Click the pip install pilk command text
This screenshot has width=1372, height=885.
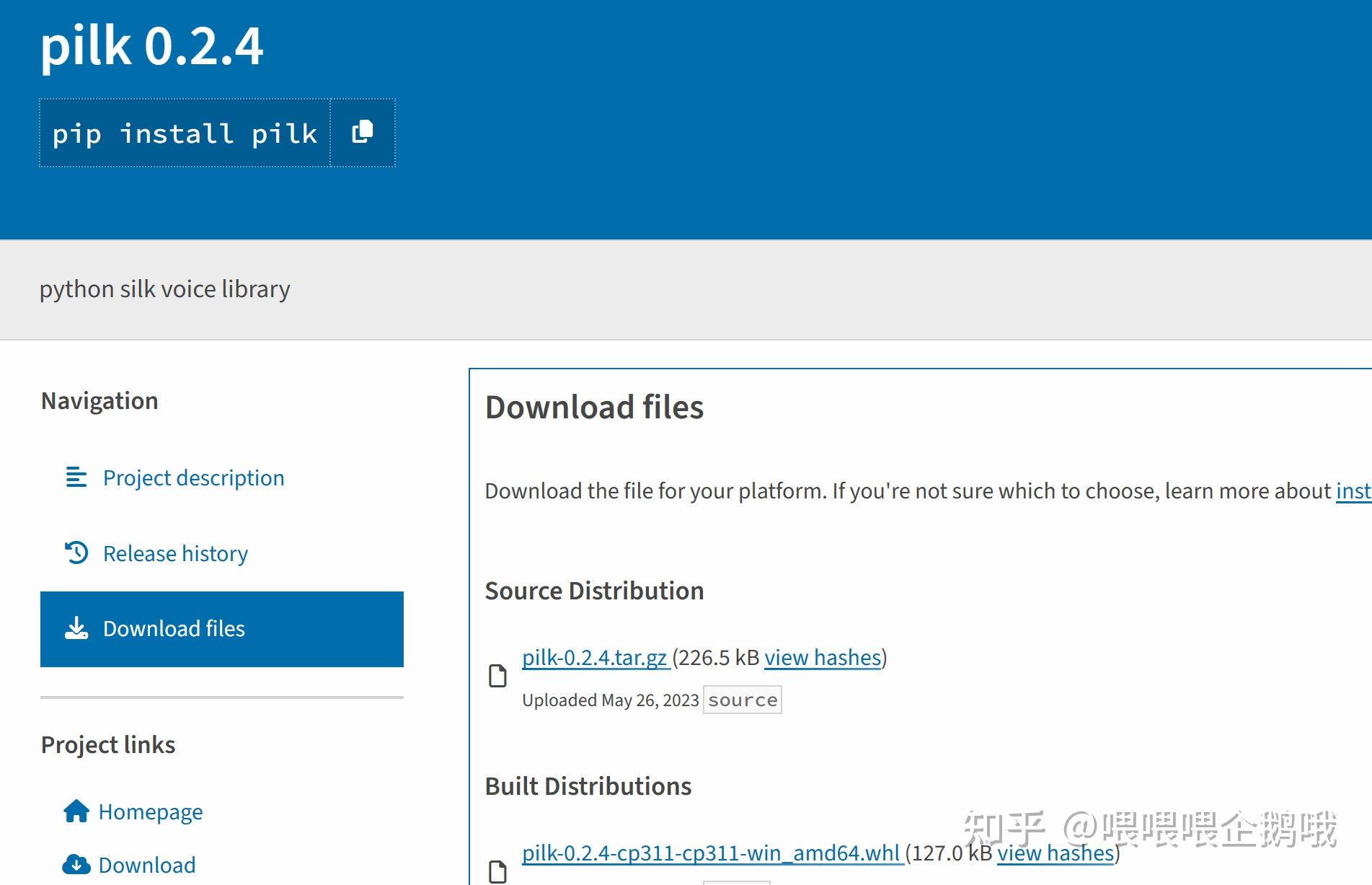185,133
